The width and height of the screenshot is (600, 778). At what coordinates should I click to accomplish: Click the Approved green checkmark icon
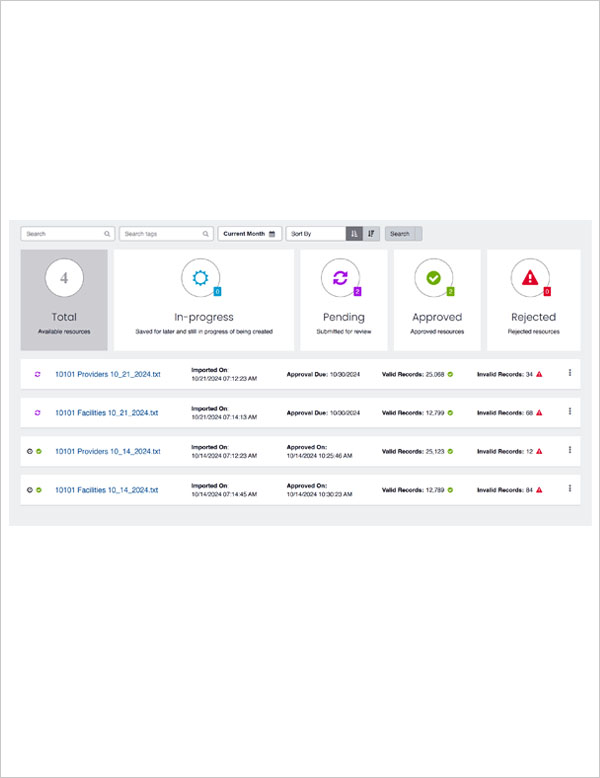coord(434,277)
